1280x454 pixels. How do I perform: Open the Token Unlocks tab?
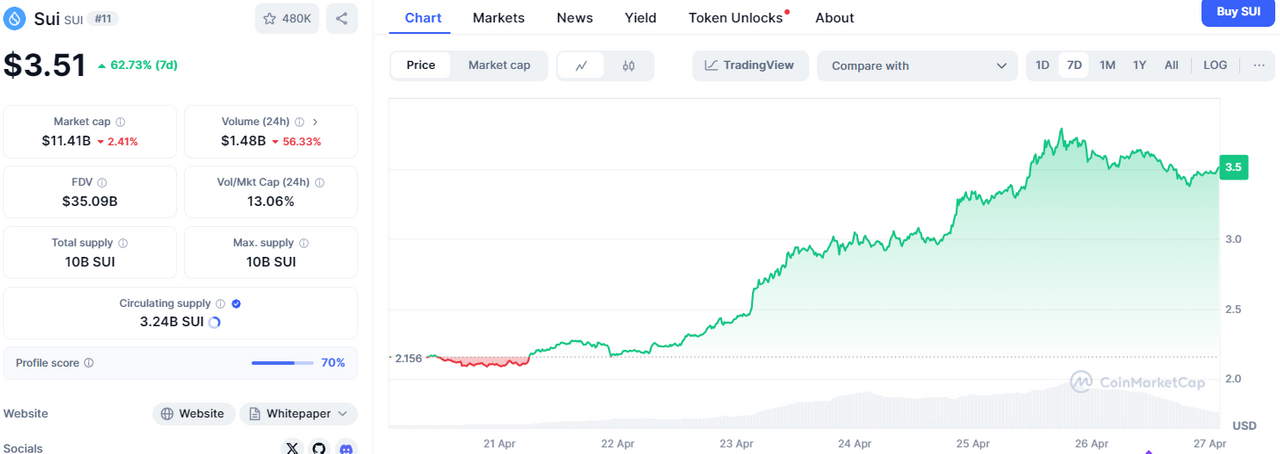(x=736, y=18)
